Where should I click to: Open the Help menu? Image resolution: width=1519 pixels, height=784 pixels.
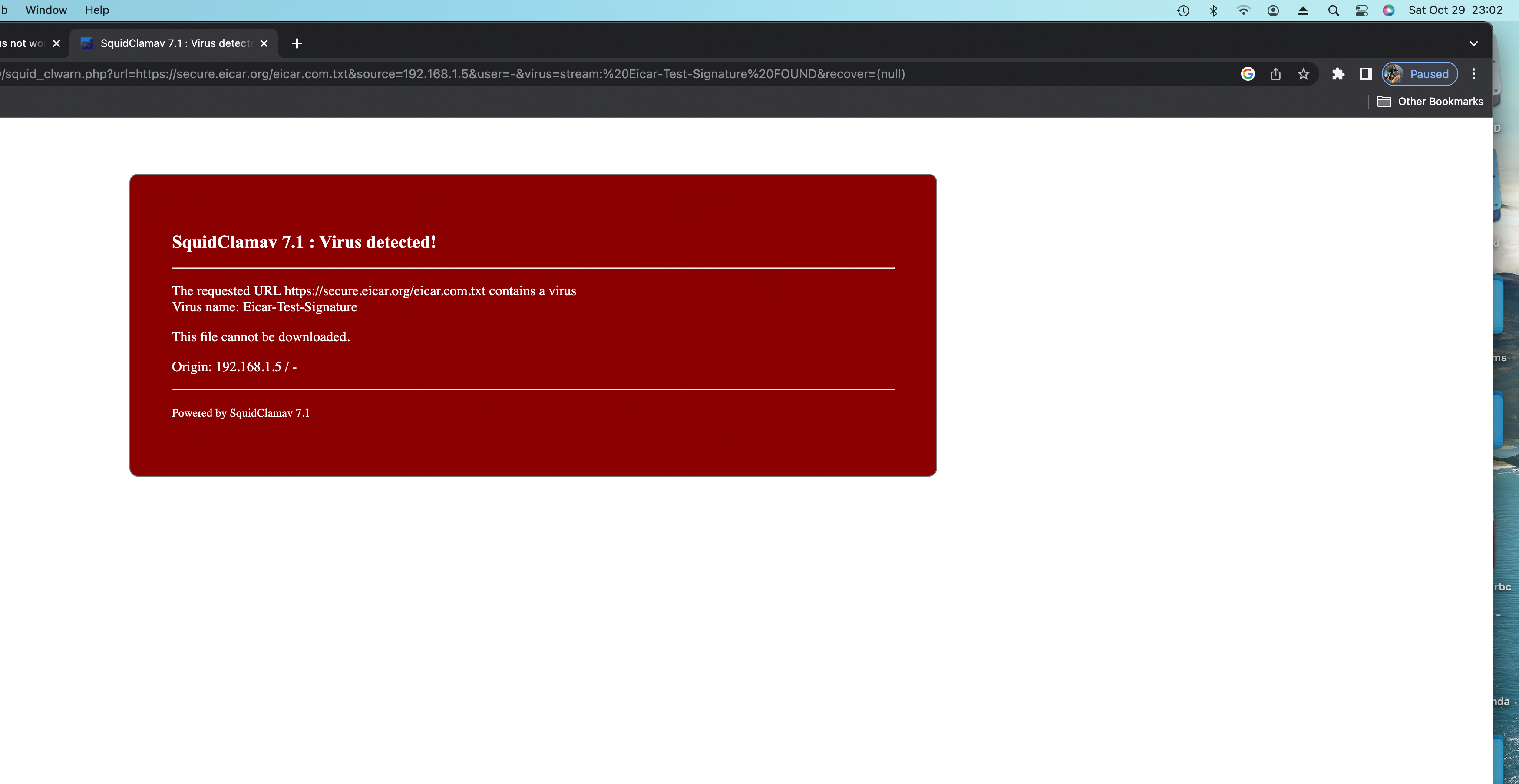[97, 10]
